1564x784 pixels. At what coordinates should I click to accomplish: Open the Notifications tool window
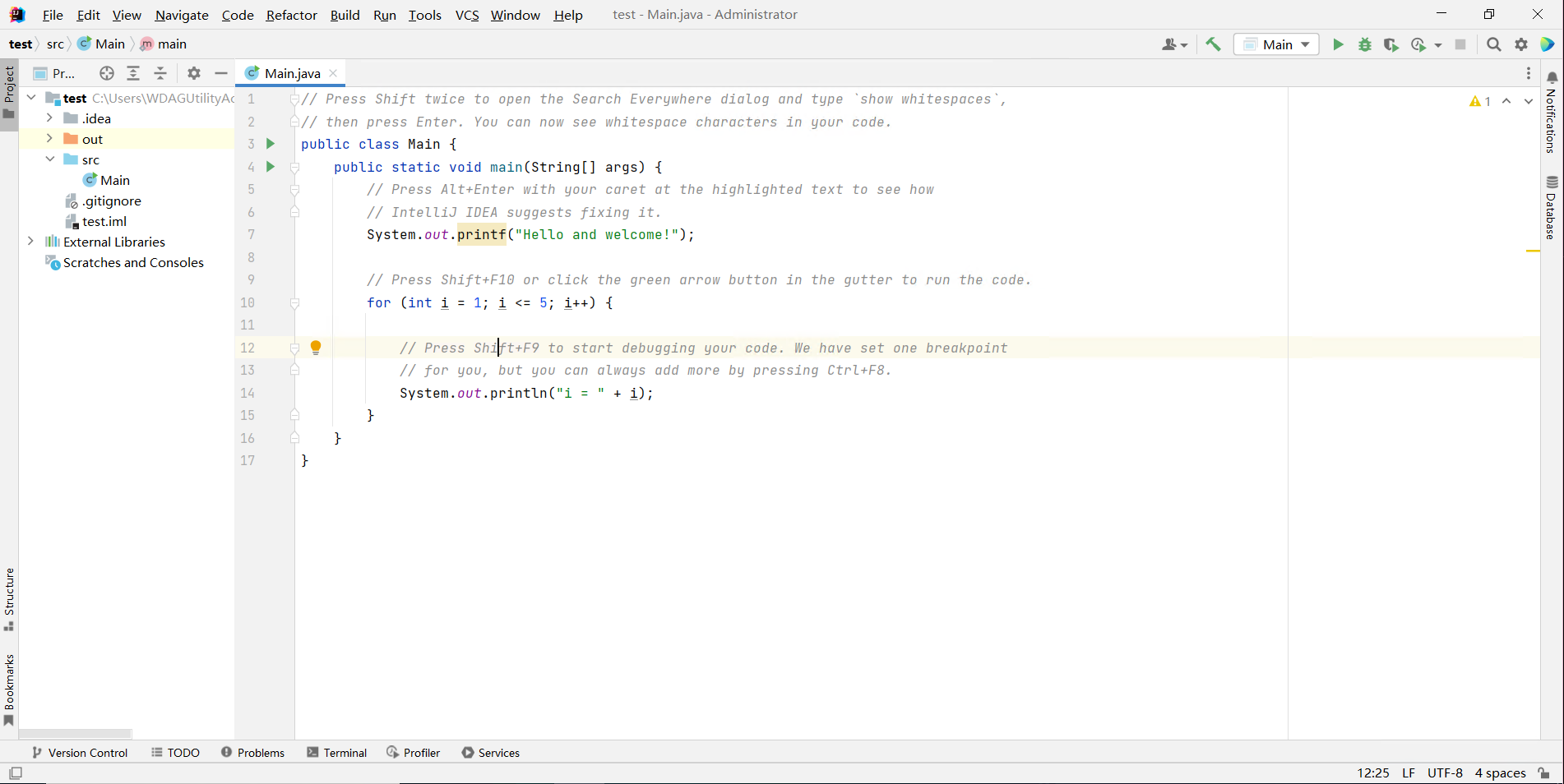click(1552, 112)
